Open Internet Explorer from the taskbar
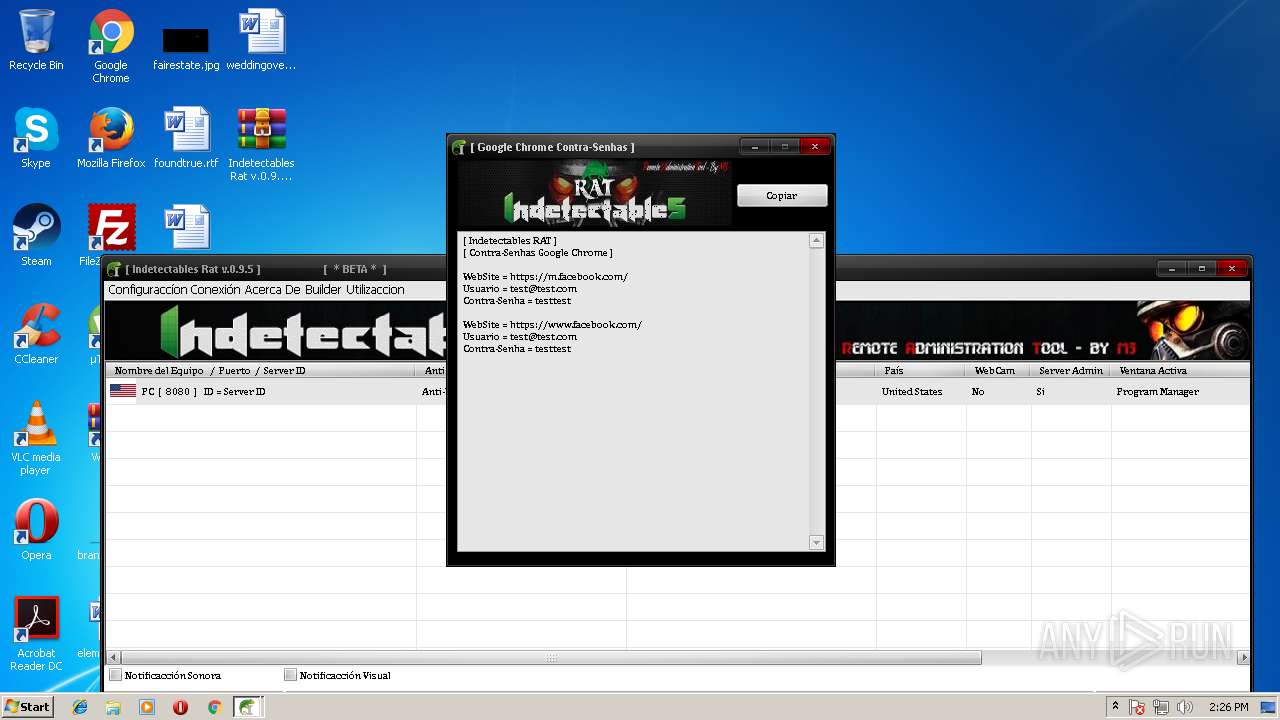 click(80, 707)
